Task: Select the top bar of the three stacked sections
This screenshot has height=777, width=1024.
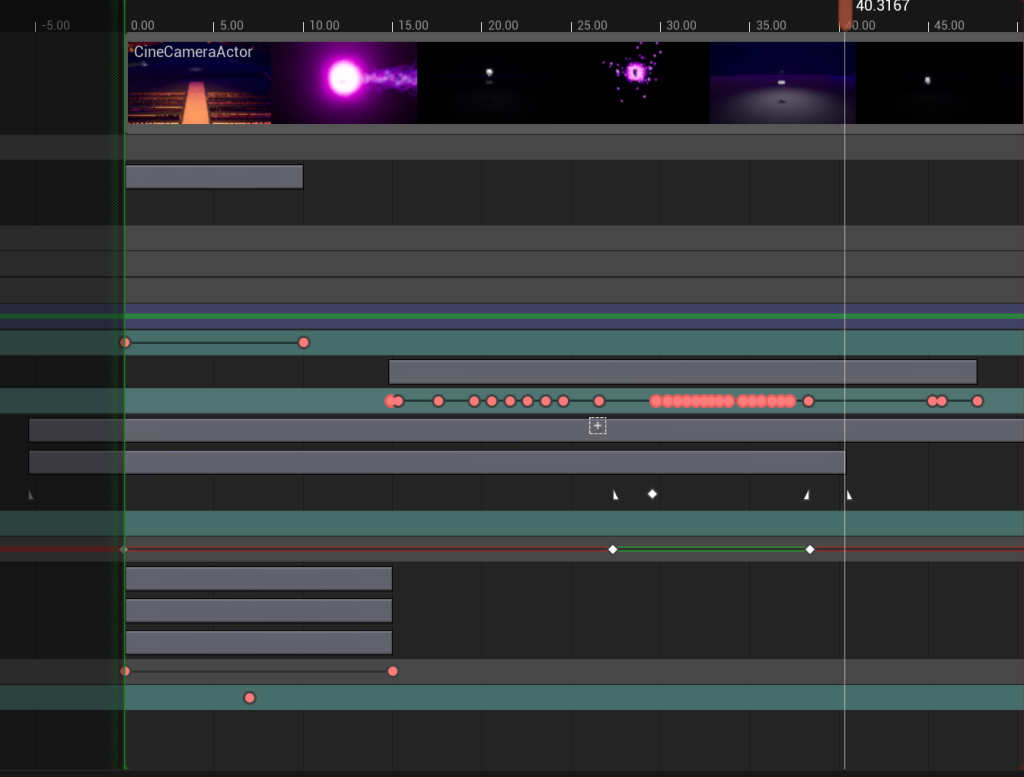Action: (x=258, y=579)
